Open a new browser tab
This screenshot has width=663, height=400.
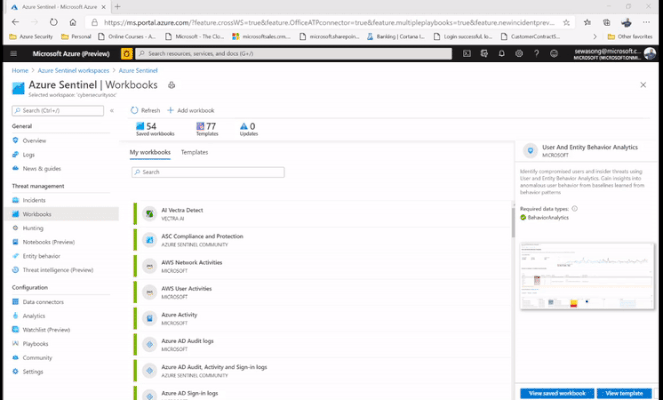[x=118, y=6]
